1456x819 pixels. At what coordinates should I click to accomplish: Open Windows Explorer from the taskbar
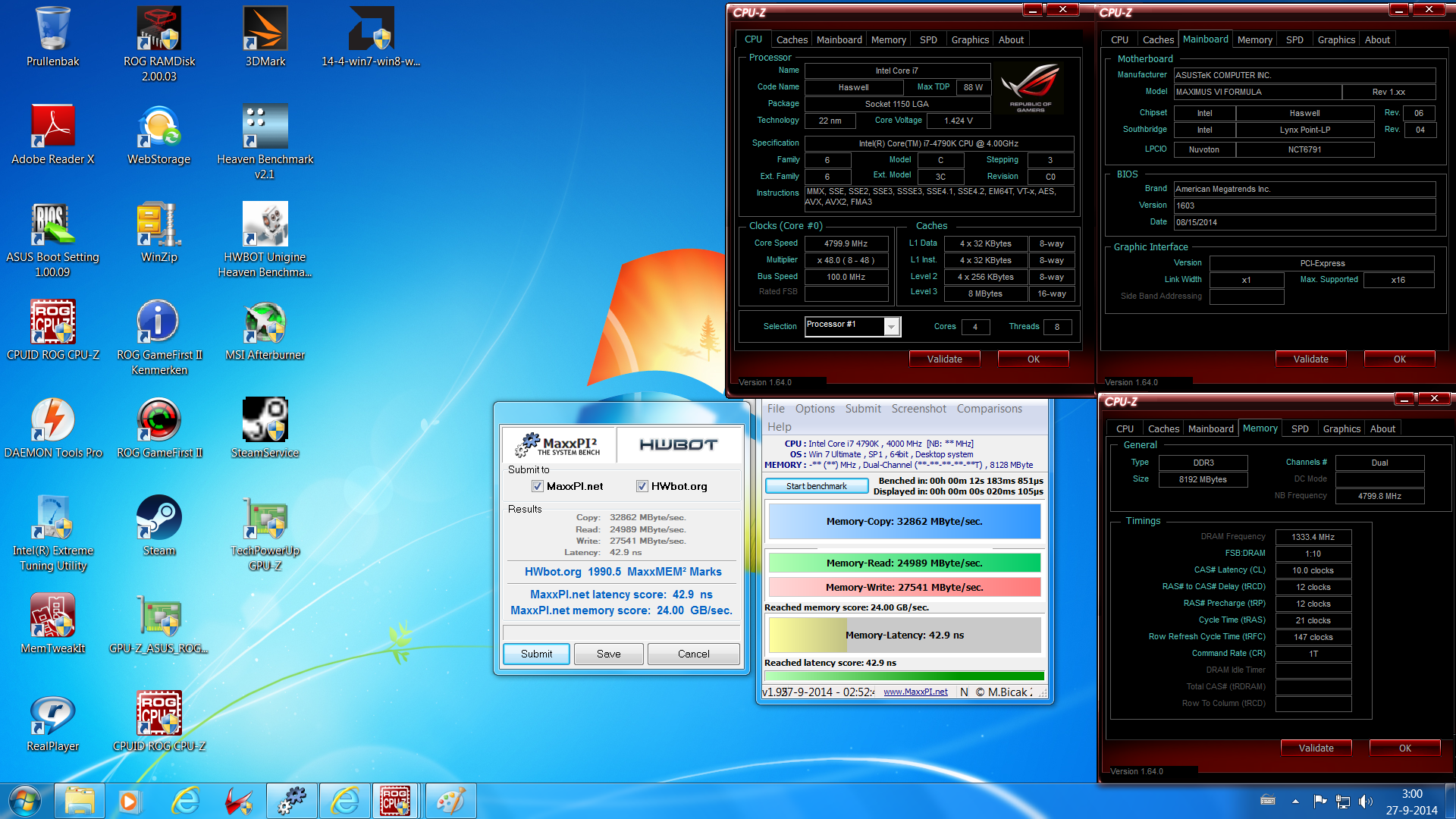(80, 801)
